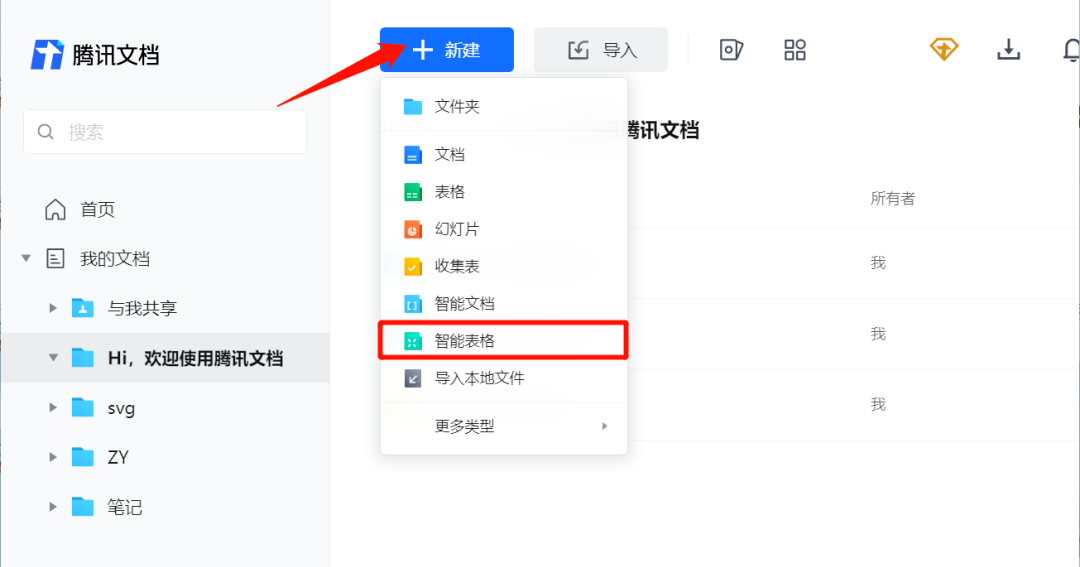The height and width of the screenshot is (567, 1080).
Task: Choose 文件夹 from the new menu
Action: (x=503, y=106)
